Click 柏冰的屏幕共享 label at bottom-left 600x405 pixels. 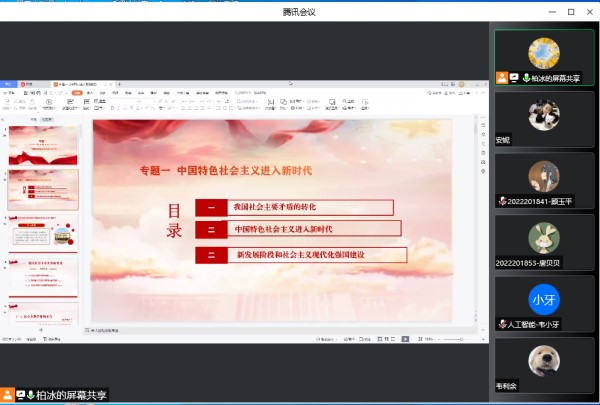tap(71, 395)
